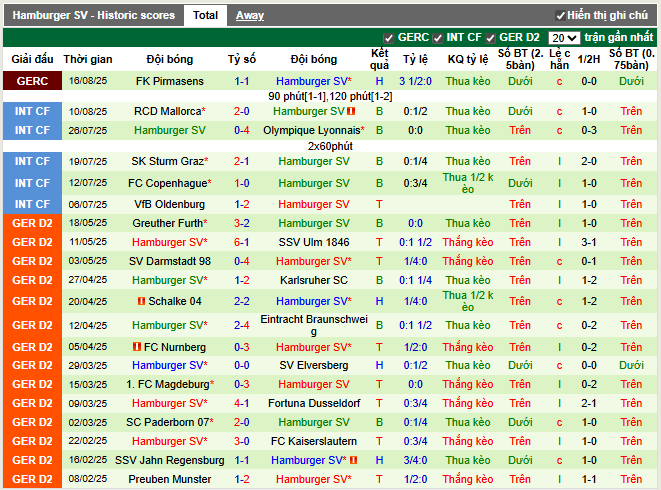Click Hamburger SV - Historic scores title

94,16
